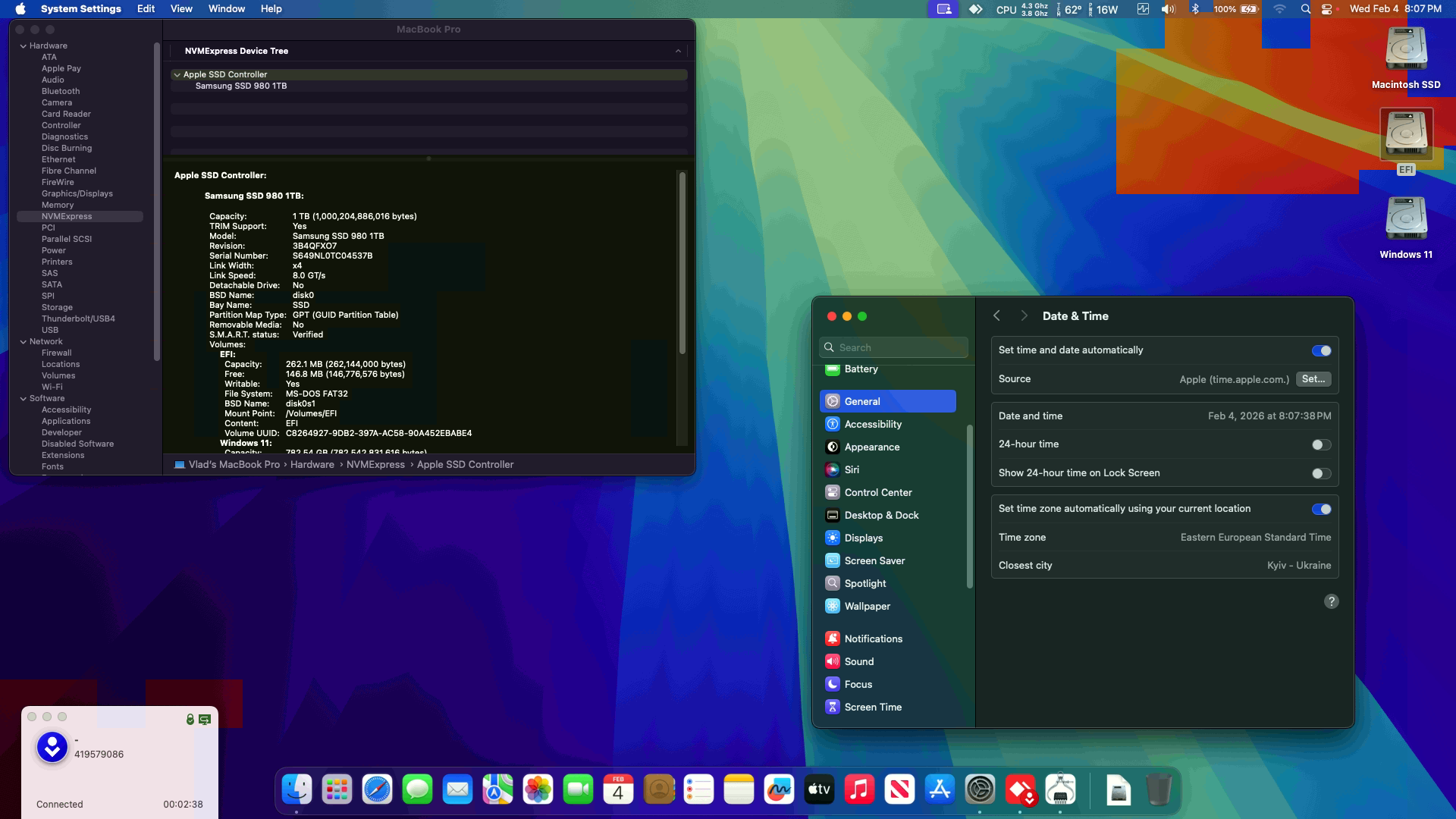Open Mail app in the Dock

457,789
